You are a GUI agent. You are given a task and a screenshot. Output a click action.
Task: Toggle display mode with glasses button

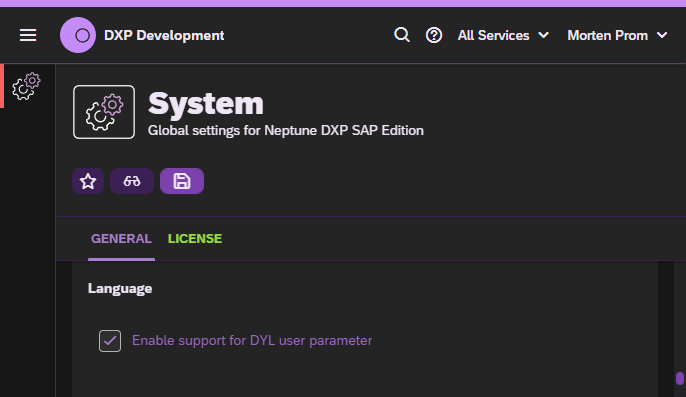[132, 181]
